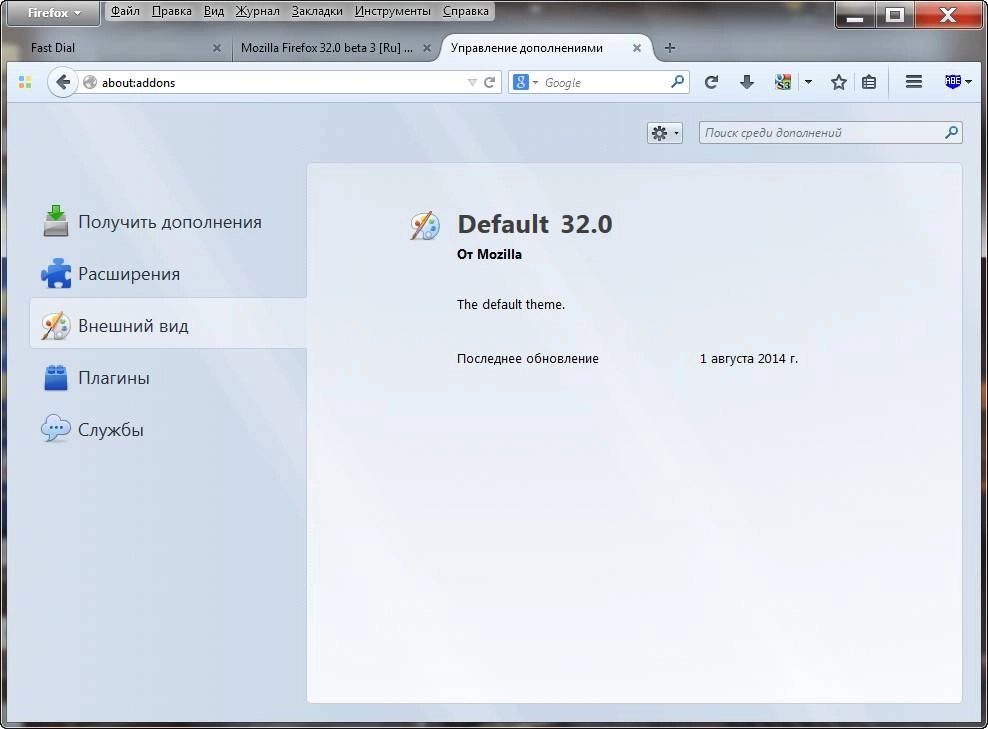The width and height of the screenshot is (988, 729).
Task: Open the Плагины category
Action: click(x=168, y=377)
